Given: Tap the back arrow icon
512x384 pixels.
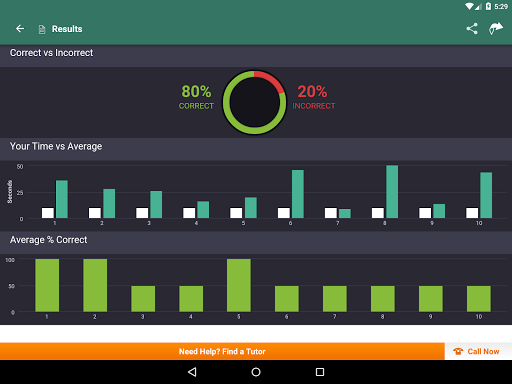Looking at the screenshot, I should [x=20, y=29].
